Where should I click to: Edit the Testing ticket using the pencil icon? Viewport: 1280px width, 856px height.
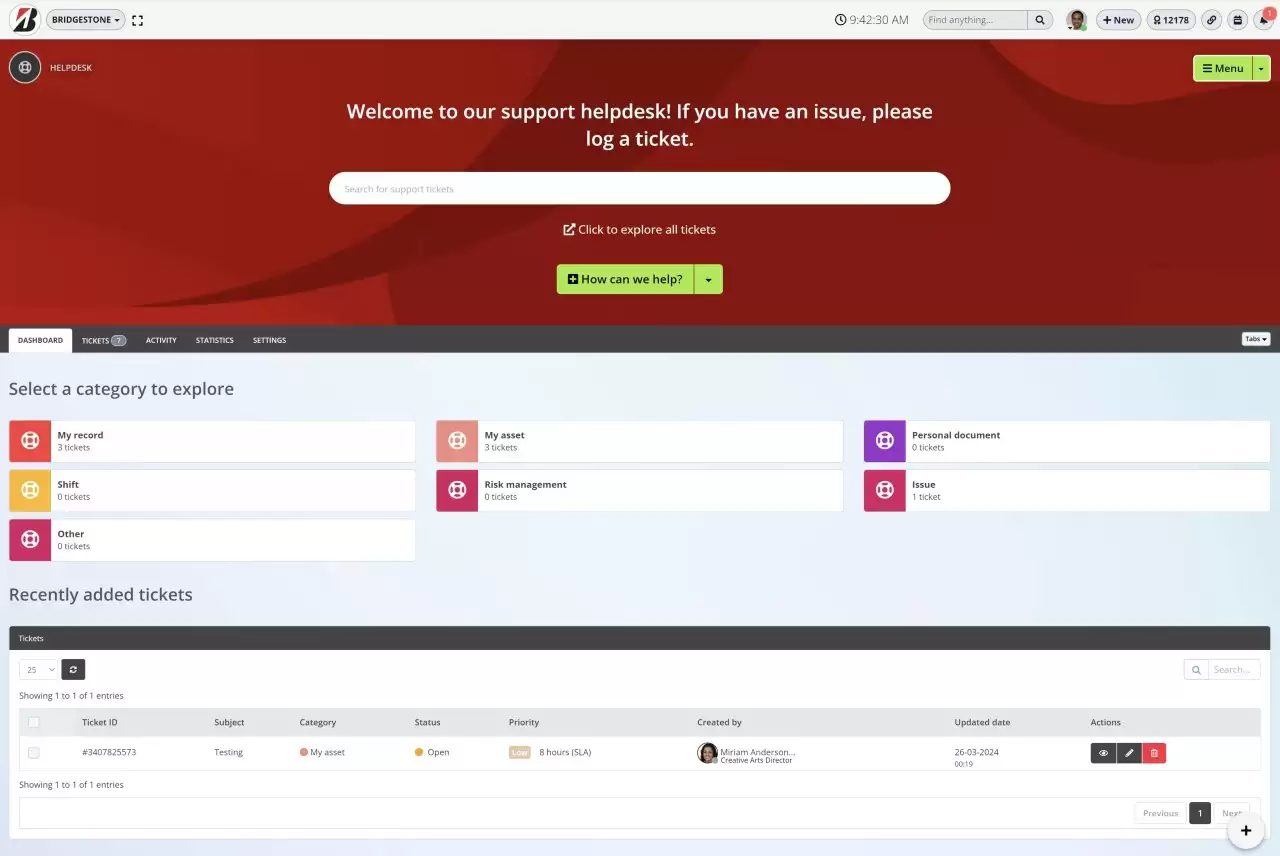1129,752
